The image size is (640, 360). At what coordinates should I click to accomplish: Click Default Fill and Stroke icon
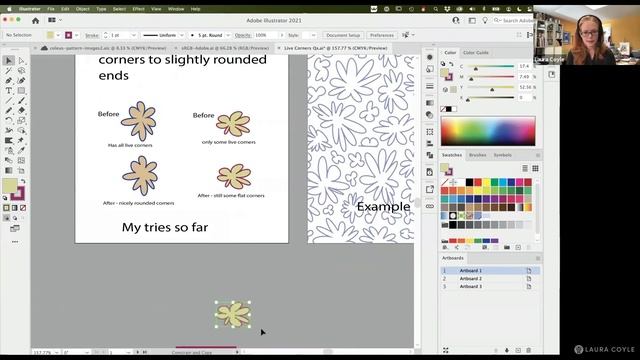(x=5, y=198)
